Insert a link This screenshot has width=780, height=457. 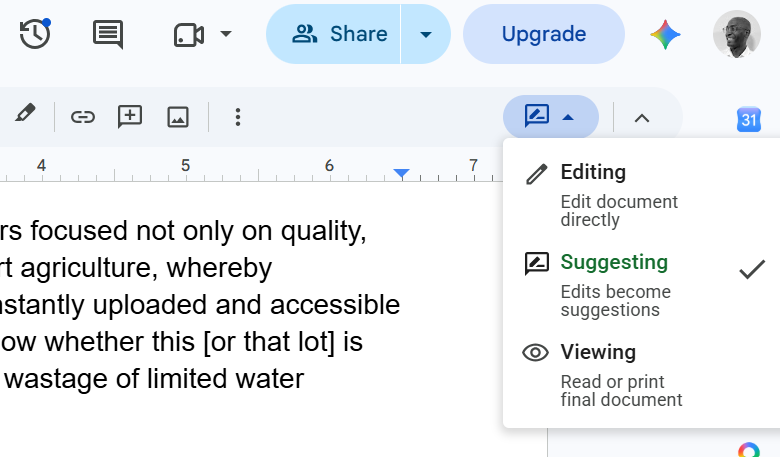click(83, 117)
